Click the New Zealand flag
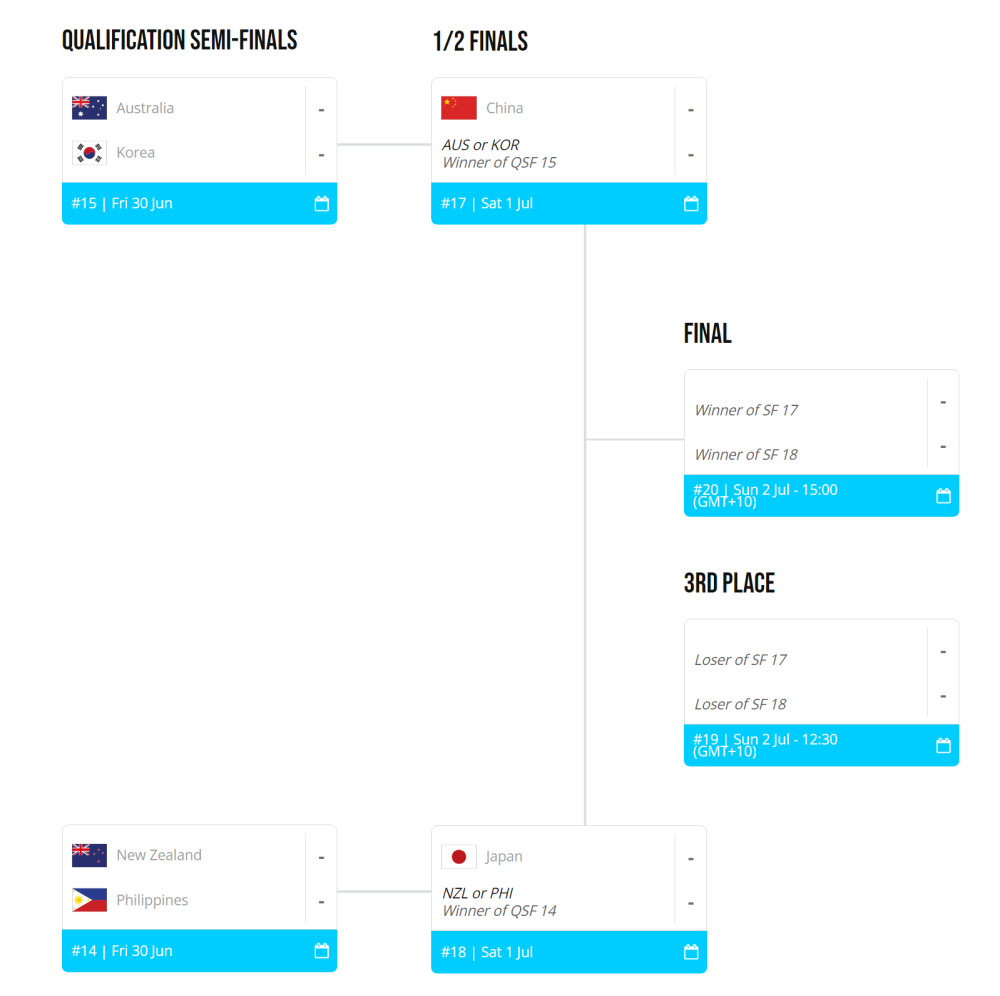1000x996 pixels. (x=89, y=855)
